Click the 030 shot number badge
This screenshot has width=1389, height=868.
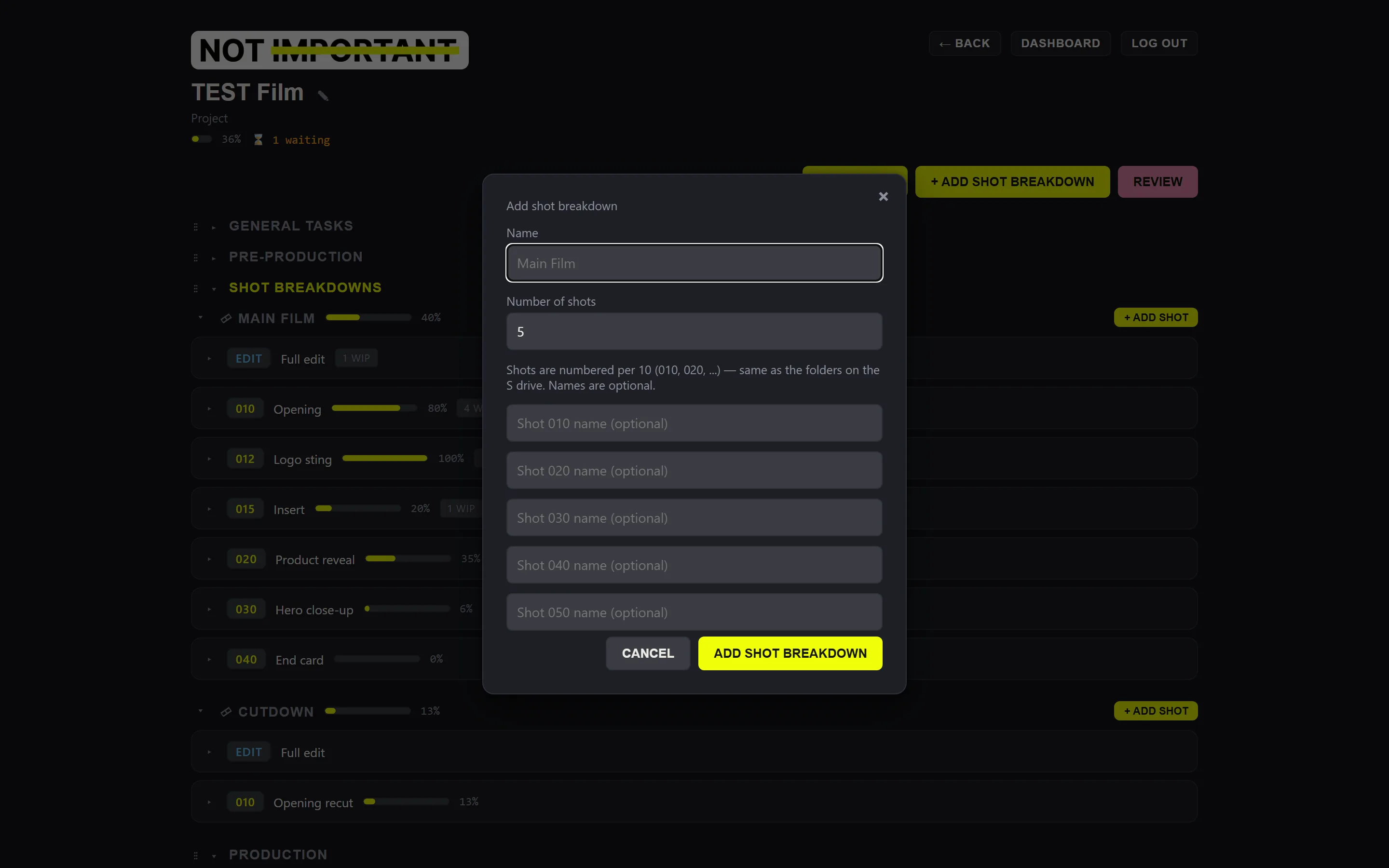coord(246,609)
